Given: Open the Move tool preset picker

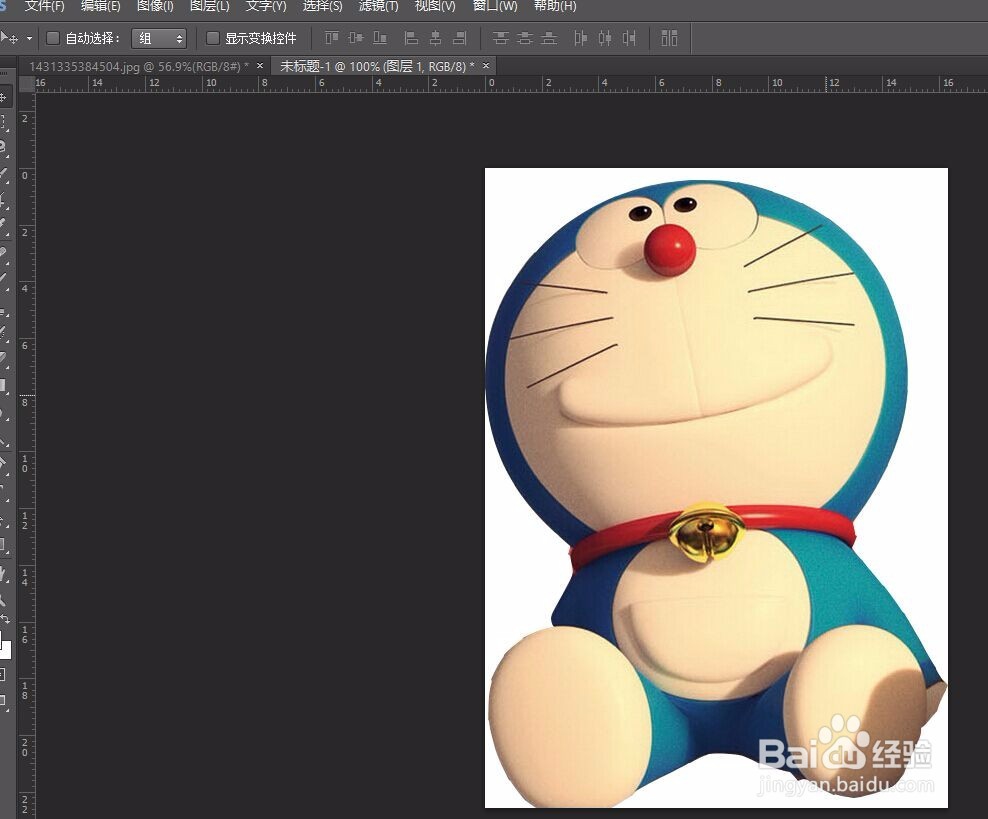Looking at the screenshot, I should coord(9,38).
